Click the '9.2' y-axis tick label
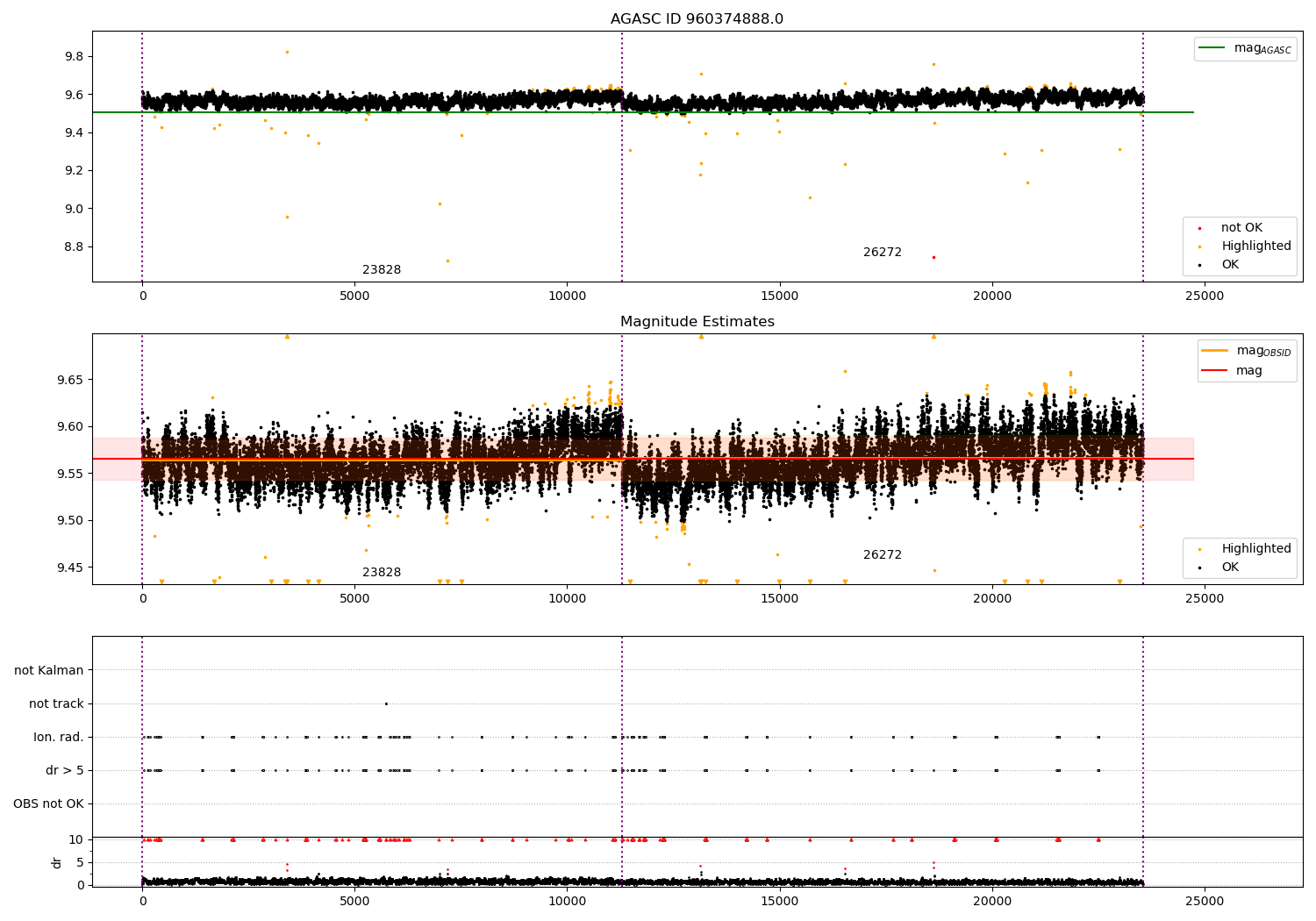 pyautogui.click(x=75, y=171)
